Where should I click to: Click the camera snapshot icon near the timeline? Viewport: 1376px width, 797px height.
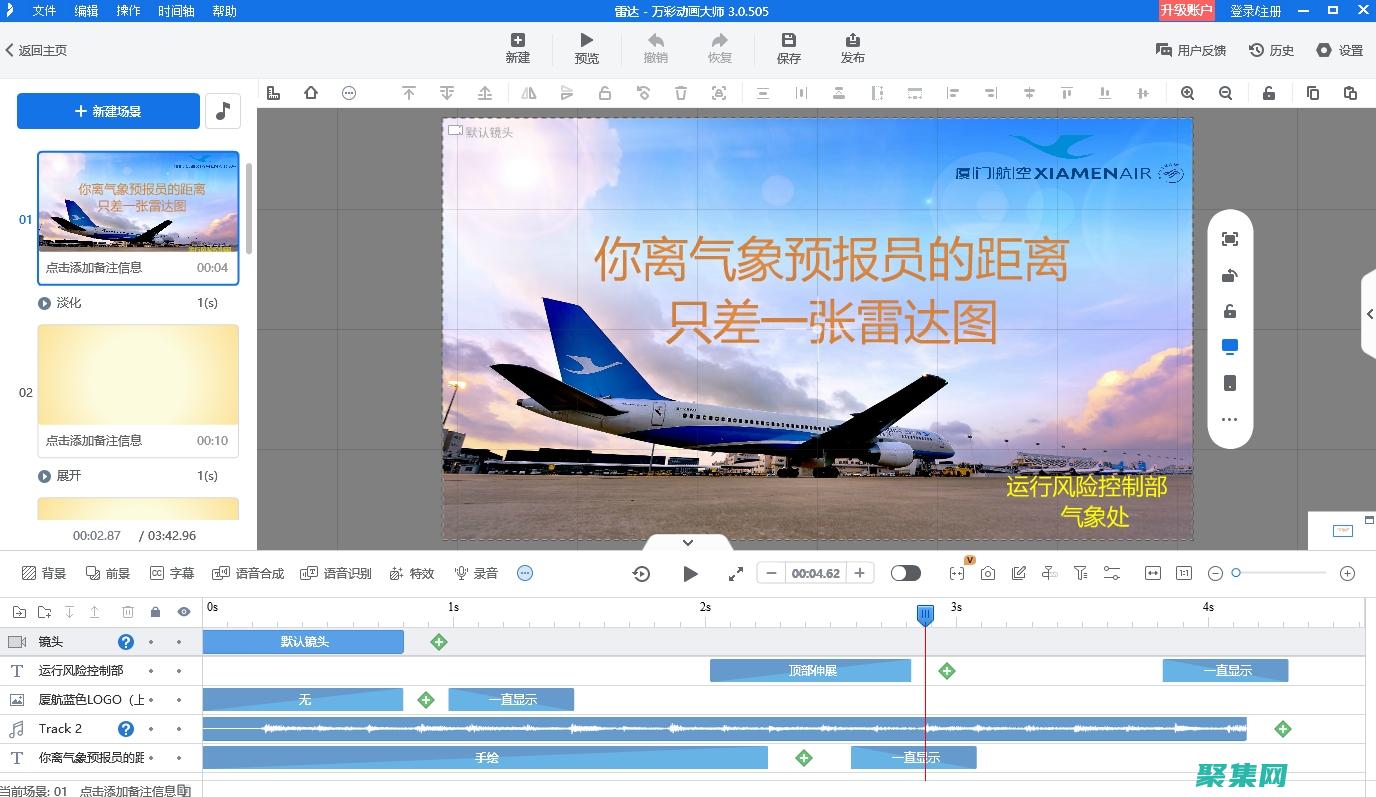coord(988,572)
